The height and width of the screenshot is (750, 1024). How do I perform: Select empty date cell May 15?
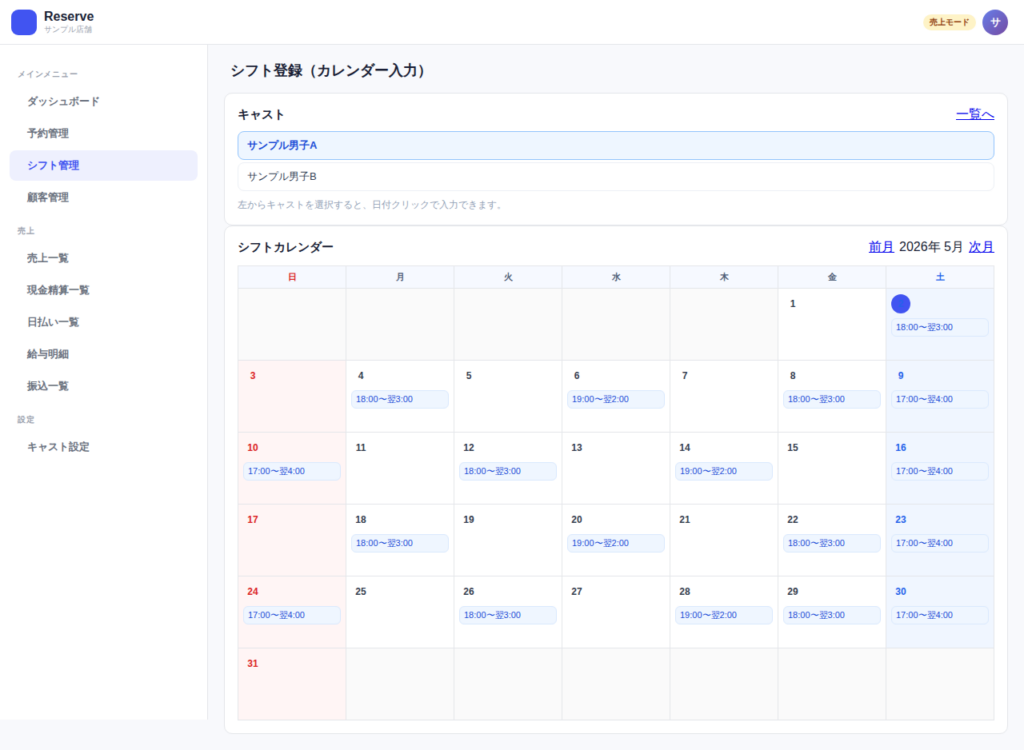831,468
